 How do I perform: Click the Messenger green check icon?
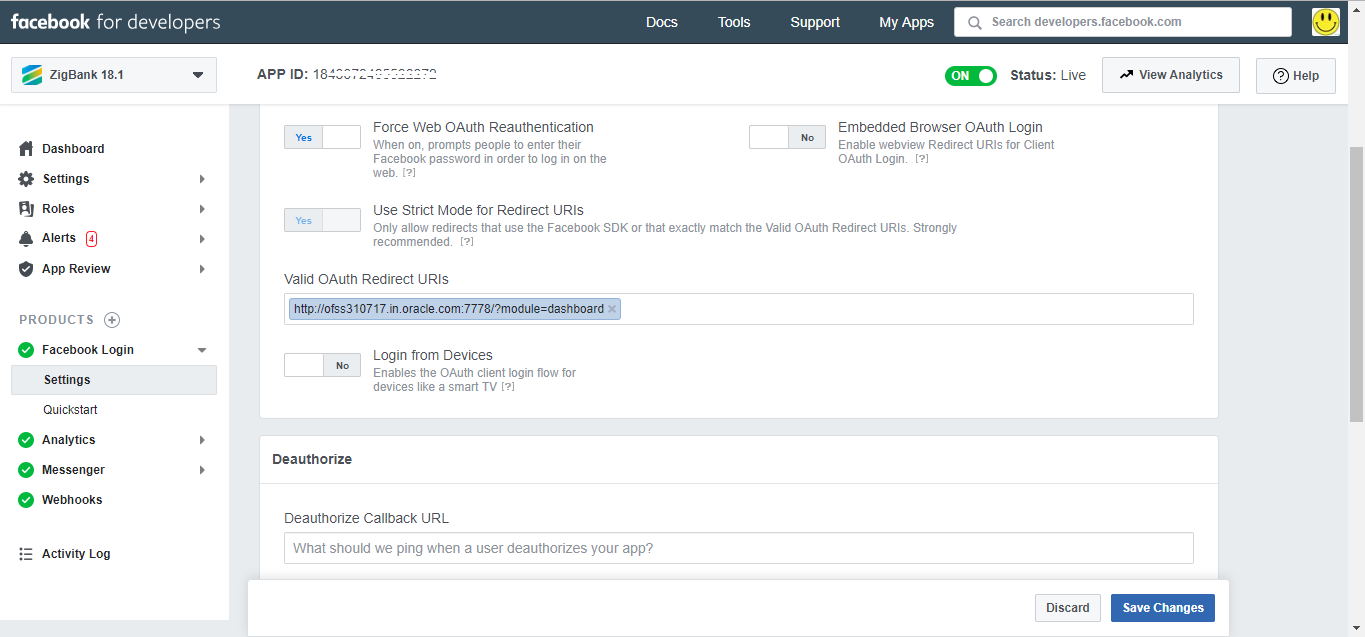pos(26,470)
